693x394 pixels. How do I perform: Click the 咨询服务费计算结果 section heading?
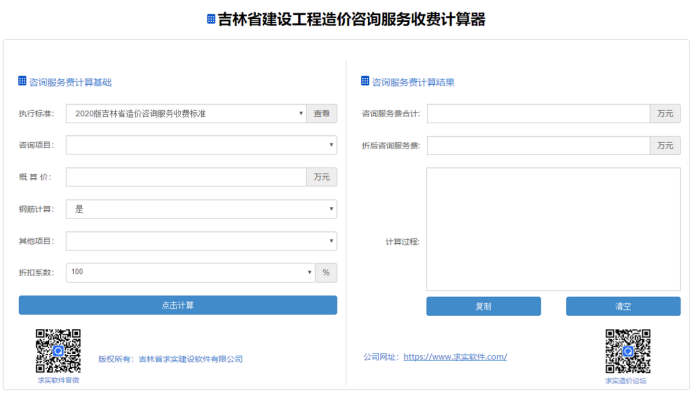[x=413, y=82]
